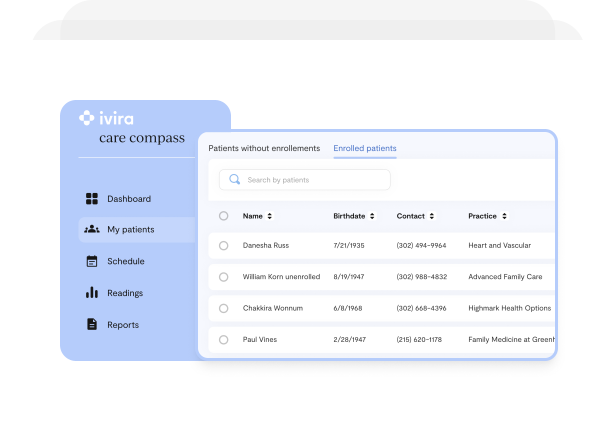The height and width of the screenshot is (421, 615).
Task: Click the Schedule calendar icon
Action: [x=92, y=261]
